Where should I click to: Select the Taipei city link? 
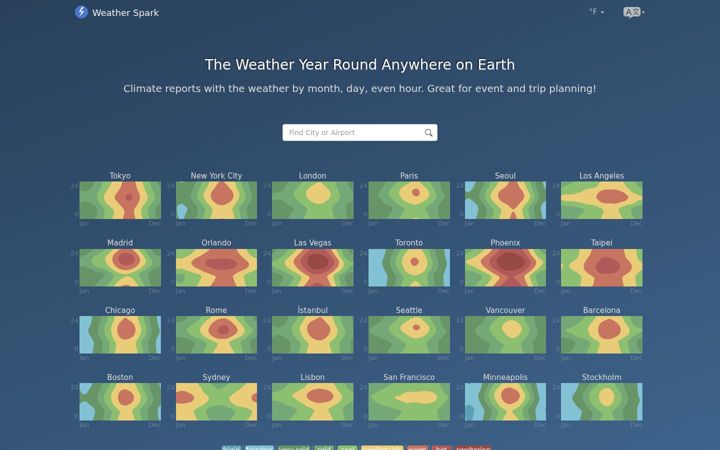602,243
